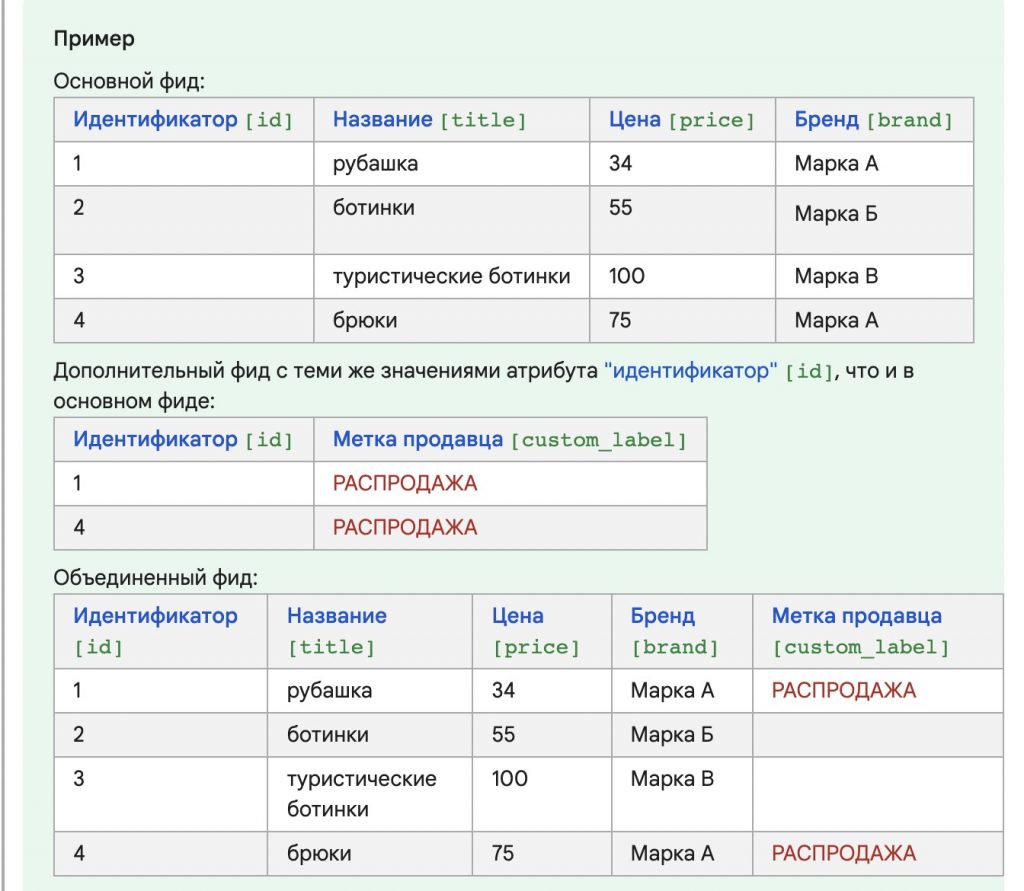Select the Марка А cell in the рубашка row of the Основной фид table
Viewport: 1024px width, 891px height.
874,163
